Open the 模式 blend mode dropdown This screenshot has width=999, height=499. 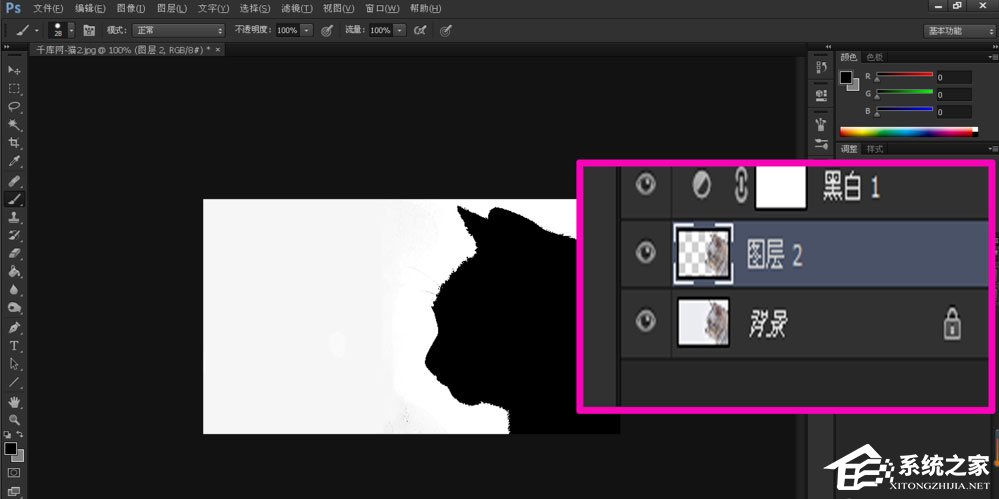click(x=178, y=31)
